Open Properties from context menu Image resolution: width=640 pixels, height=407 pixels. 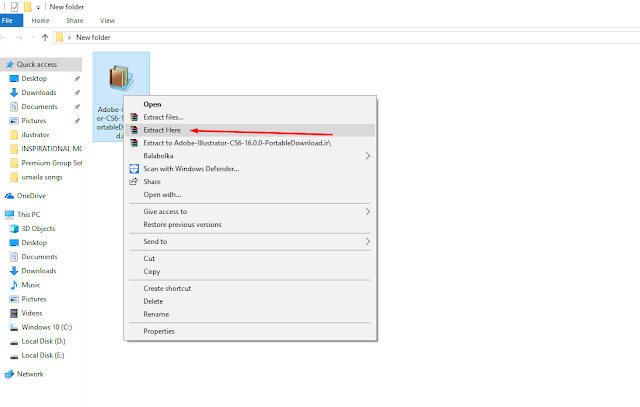[x=250, y=331]
